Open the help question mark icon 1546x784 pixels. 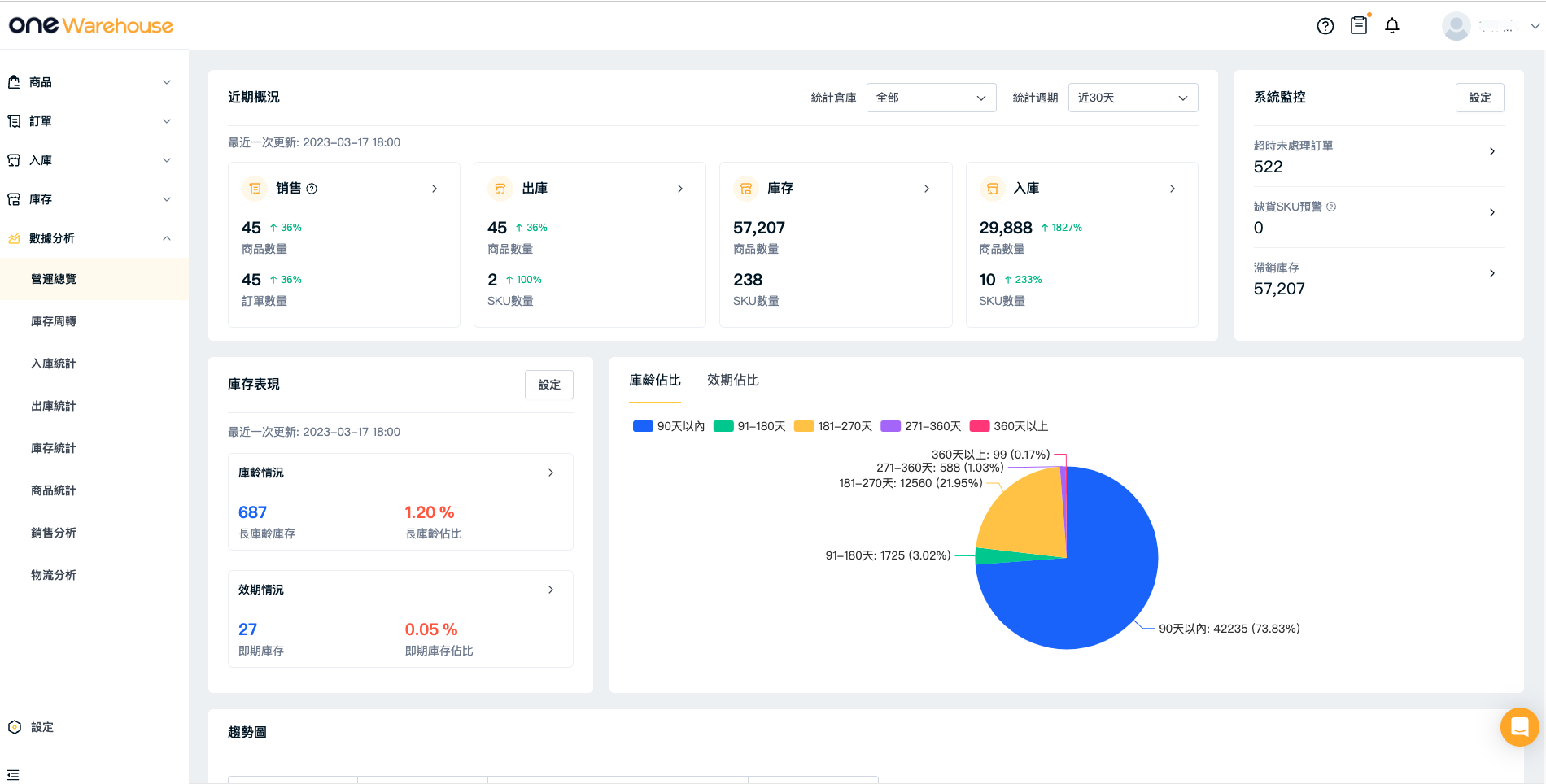point(1325,26)
